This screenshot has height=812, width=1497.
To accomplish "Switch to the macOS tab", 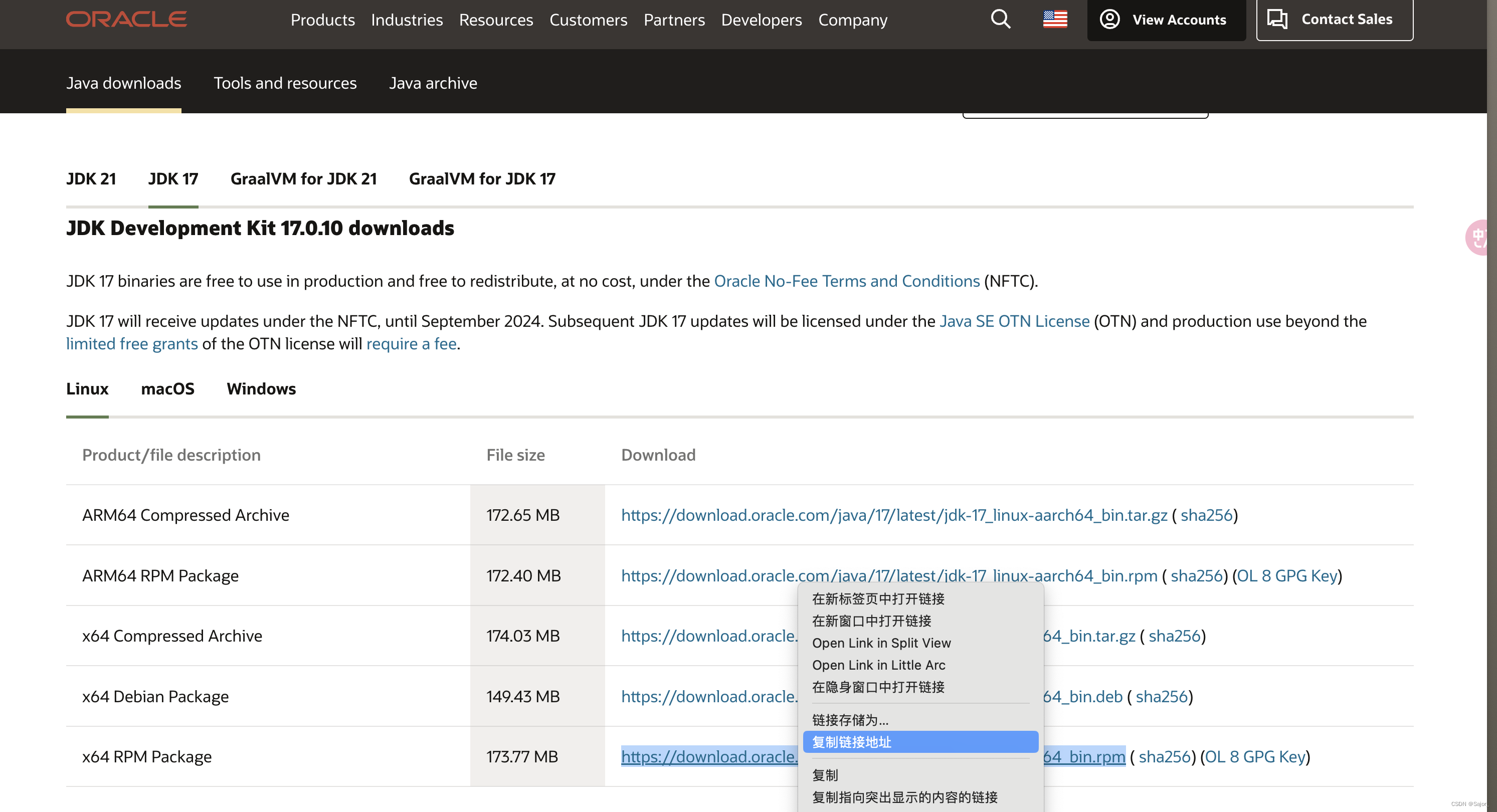I will tap(167, 388).
